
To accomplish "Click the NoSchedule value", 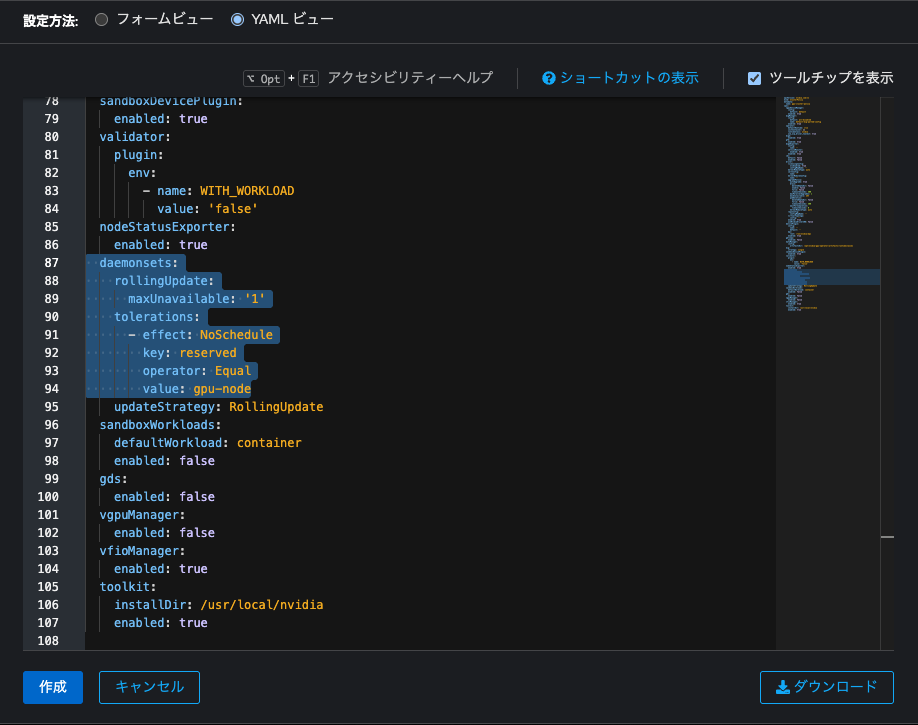I will (x=237, y=335).
